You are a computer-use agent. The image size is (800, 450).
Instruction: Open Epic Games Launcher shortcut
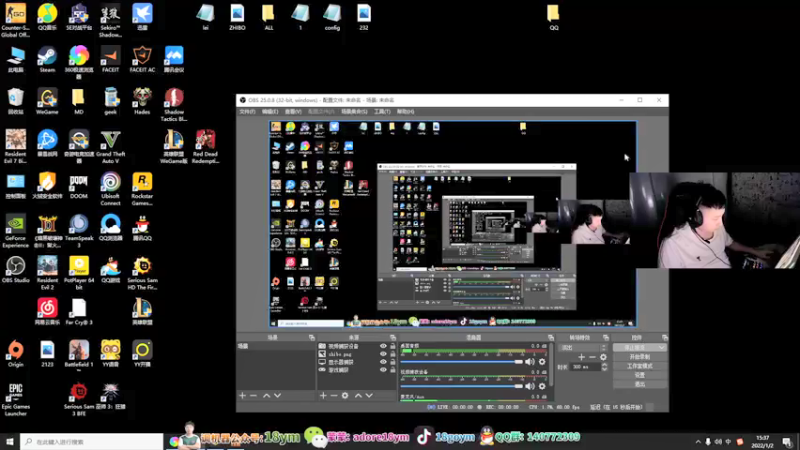(15, 400)
